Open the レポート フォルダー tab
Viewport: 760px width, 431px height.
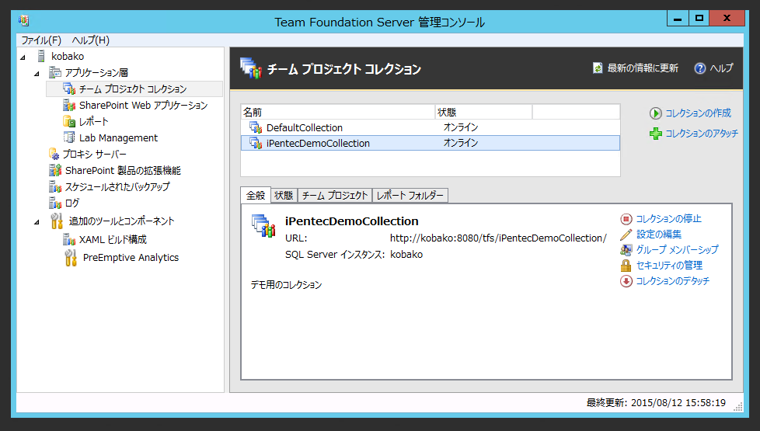coord(410,195)
